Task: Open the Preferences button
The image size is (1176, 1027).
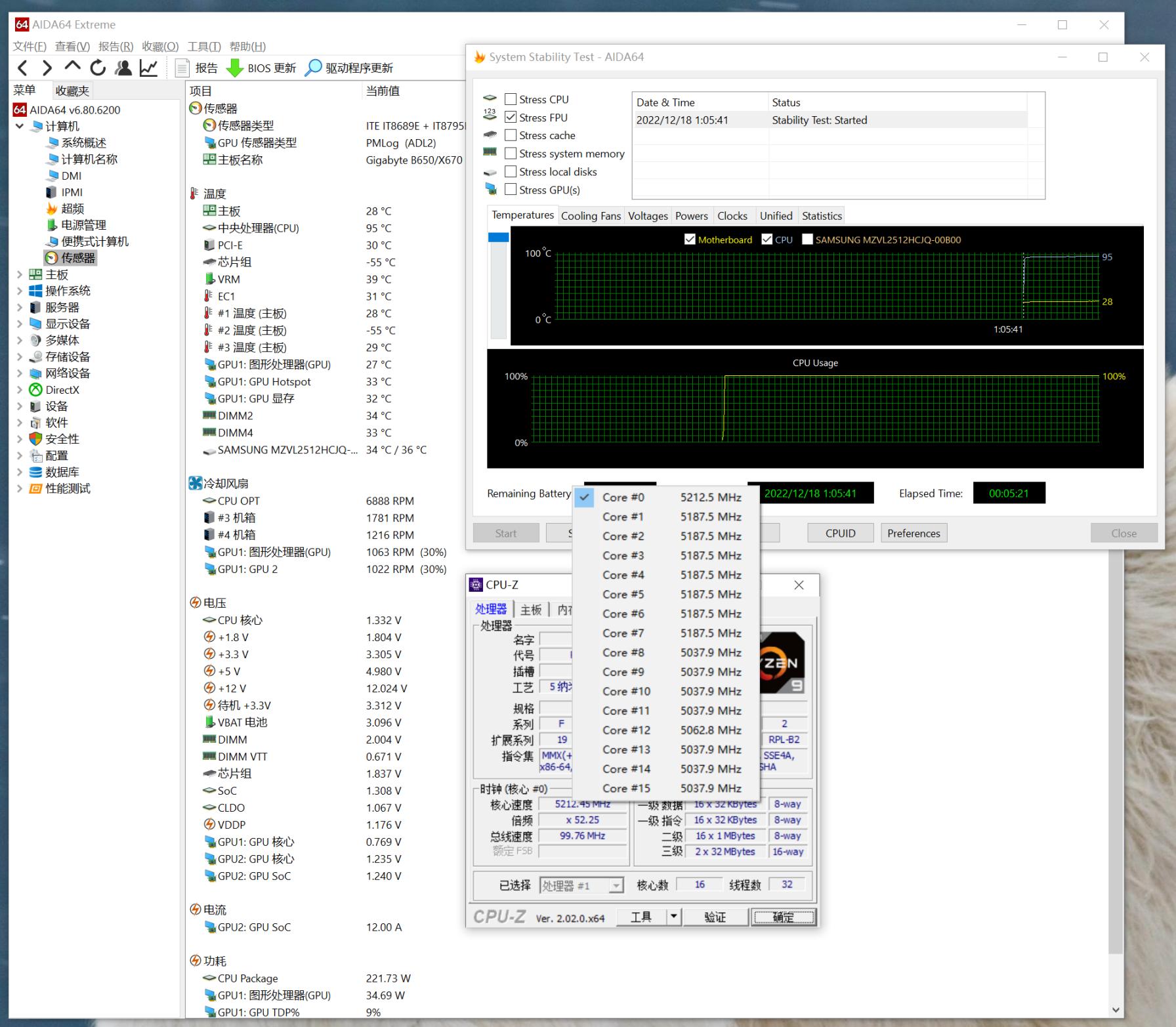Action: [913, 533]
